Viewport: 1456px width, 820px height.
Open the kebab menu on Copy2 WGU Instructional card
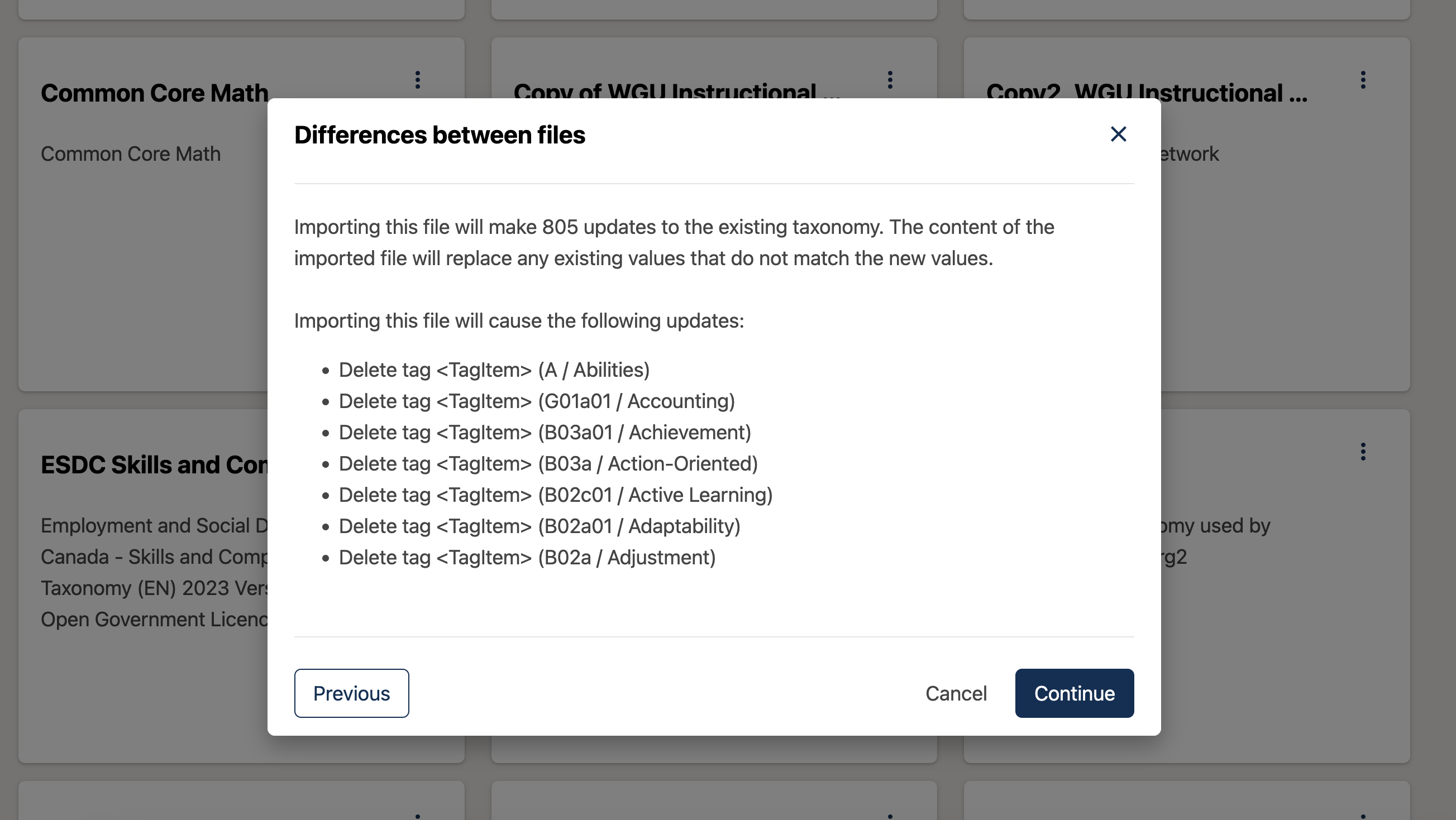(x=1363, y=80)
